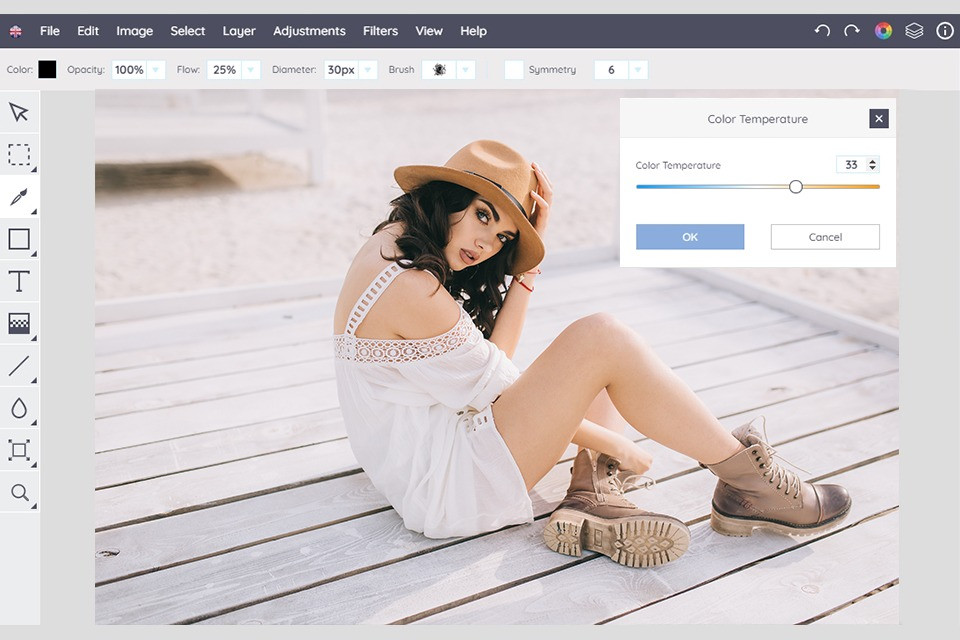This screenshot has width=960, height=640.
Task: Click the Color Temperature slider handle
Action: pyautogui.click(x=795, y=187)
